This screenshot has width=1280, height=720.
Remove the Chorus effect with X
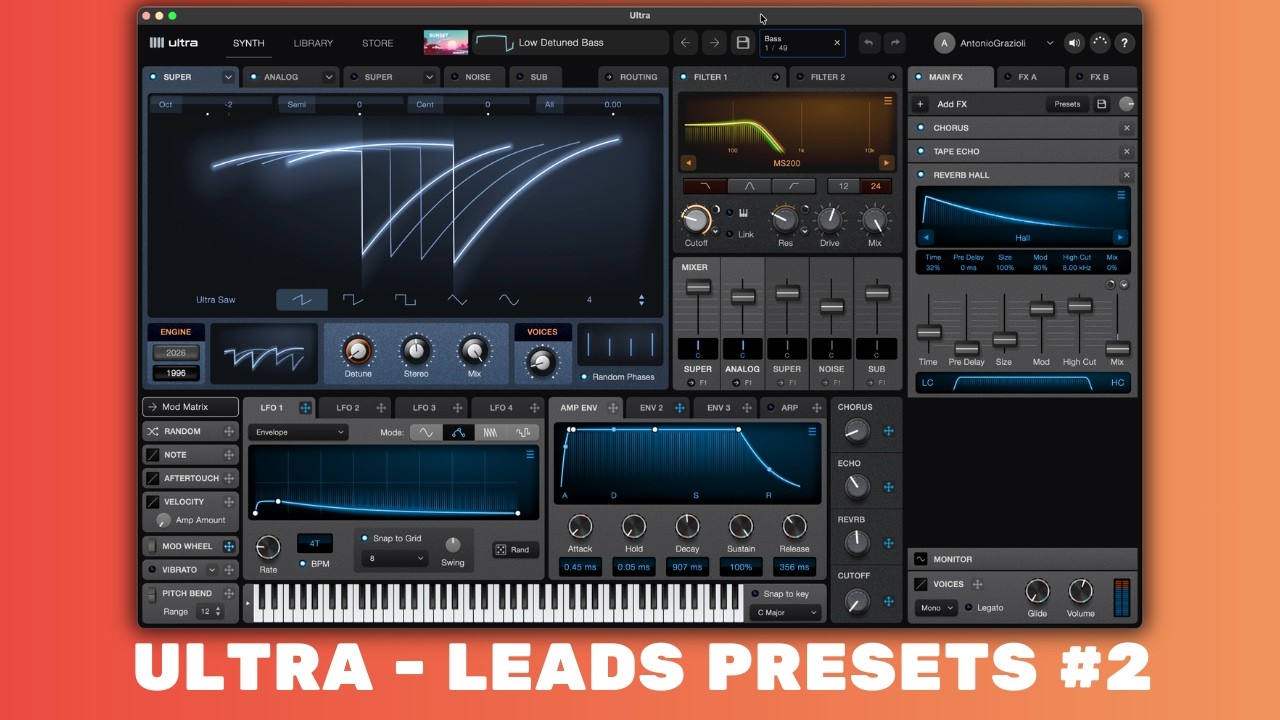[x=1126, y=128]
